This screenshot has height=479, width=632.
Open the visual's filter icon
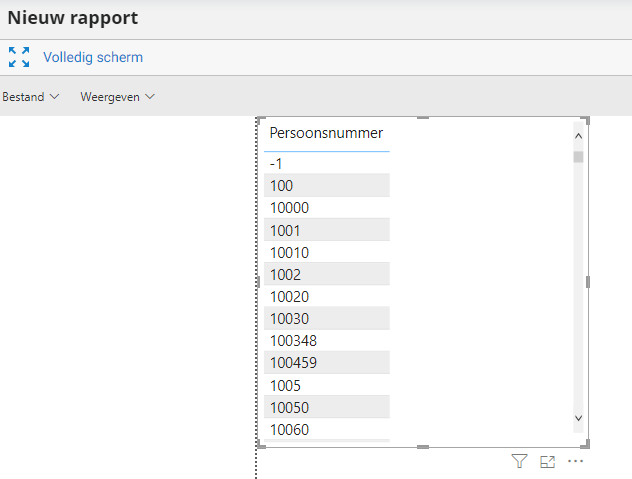point(519,461)
